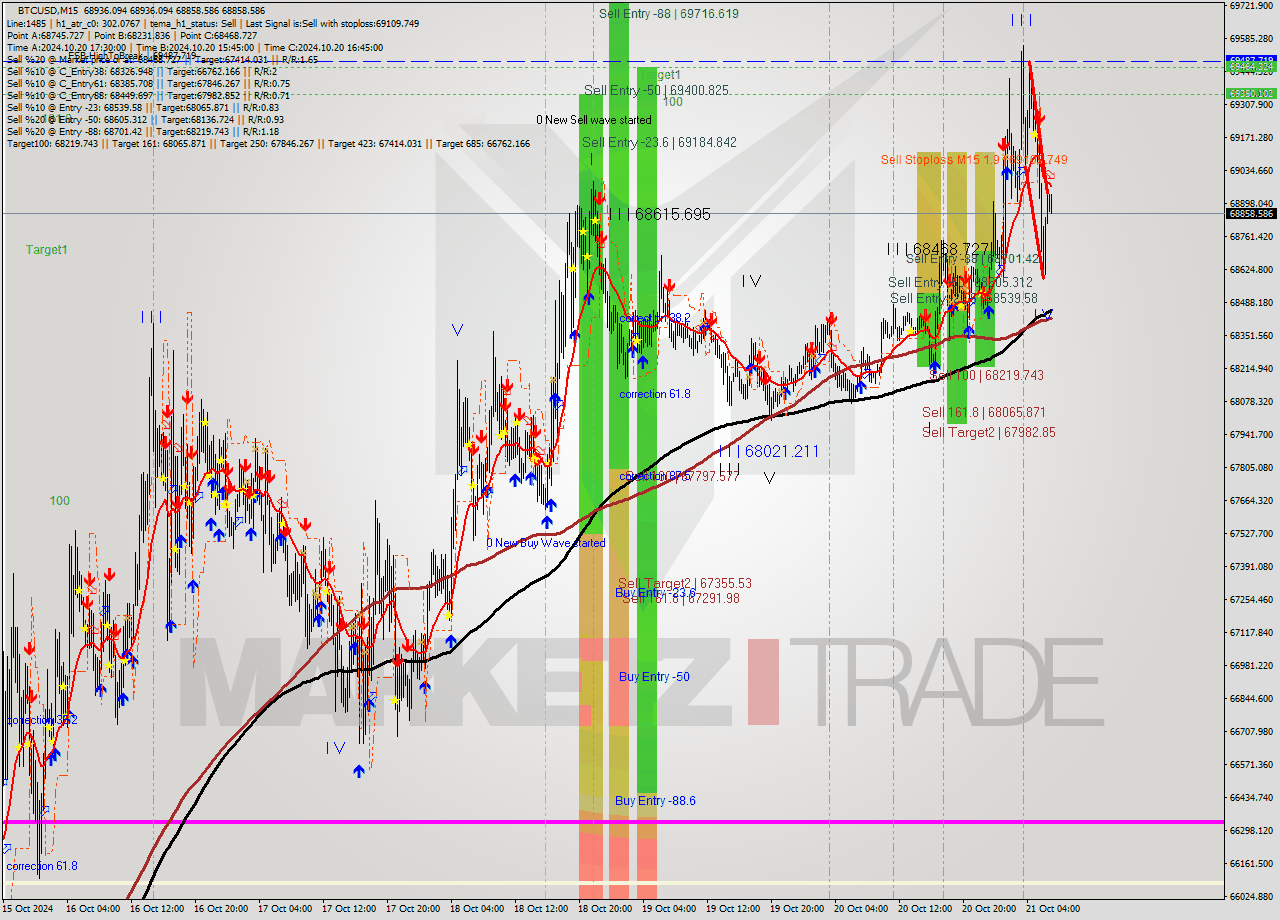Click the '15 Oct 2024' date on time axis
Screen dimensions: 1280x920
(x=29, y=909)
